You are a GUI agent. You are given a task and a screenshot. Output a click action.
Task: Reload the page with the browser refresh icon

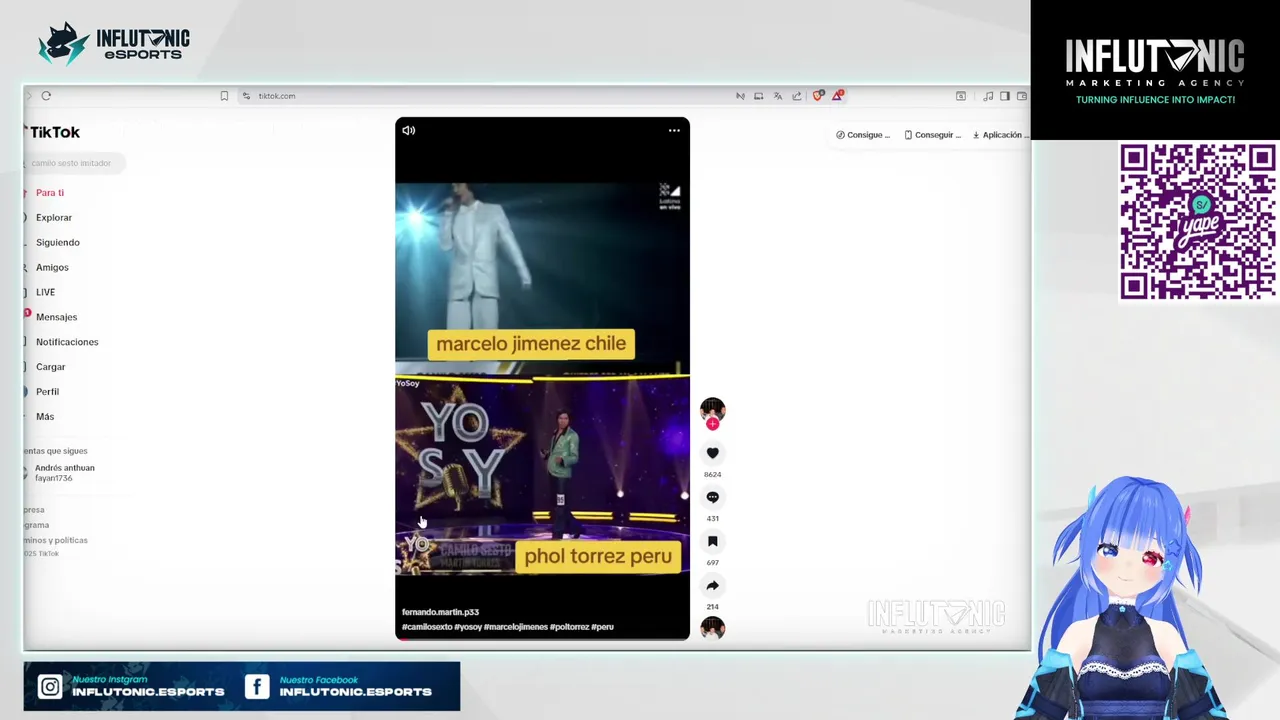pyautogui.click(x=46, y=96)
